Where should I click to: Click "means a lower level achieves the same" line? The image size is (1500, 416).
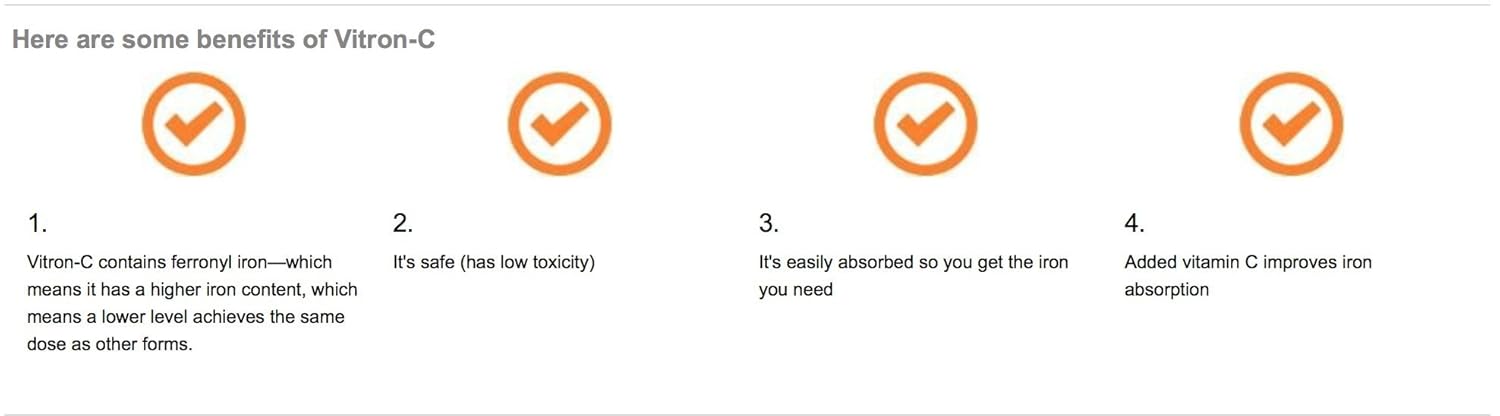point(185,317)
